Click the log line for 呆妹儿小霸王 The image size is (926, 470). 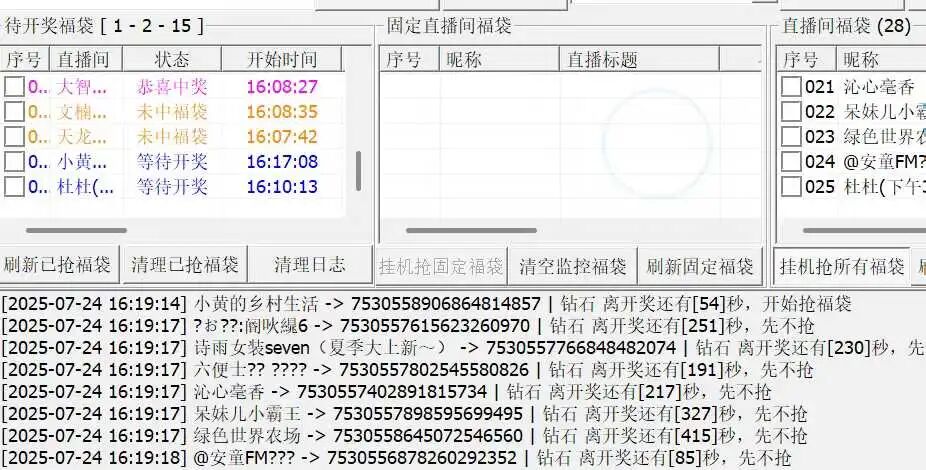click(x=404, y=413)
